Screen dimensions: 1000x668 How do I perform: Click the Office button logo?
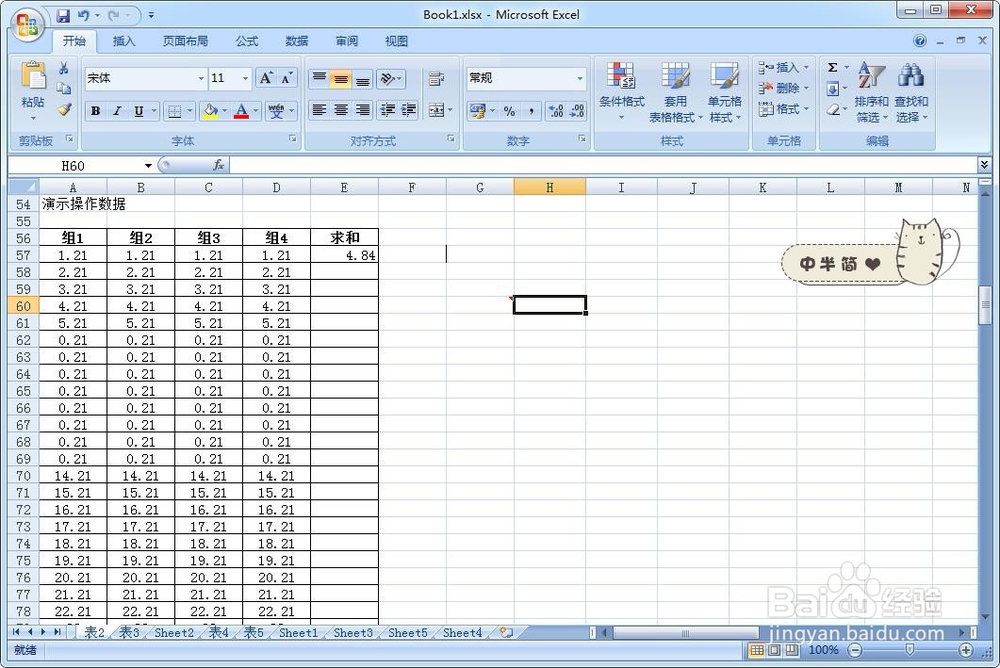coord(27,24)
